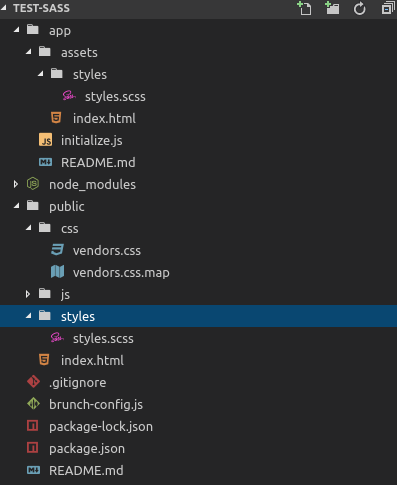Collapse the TEST-SASS root section arrow
Screen dimensions: 397x485
[x=4, y=8]
